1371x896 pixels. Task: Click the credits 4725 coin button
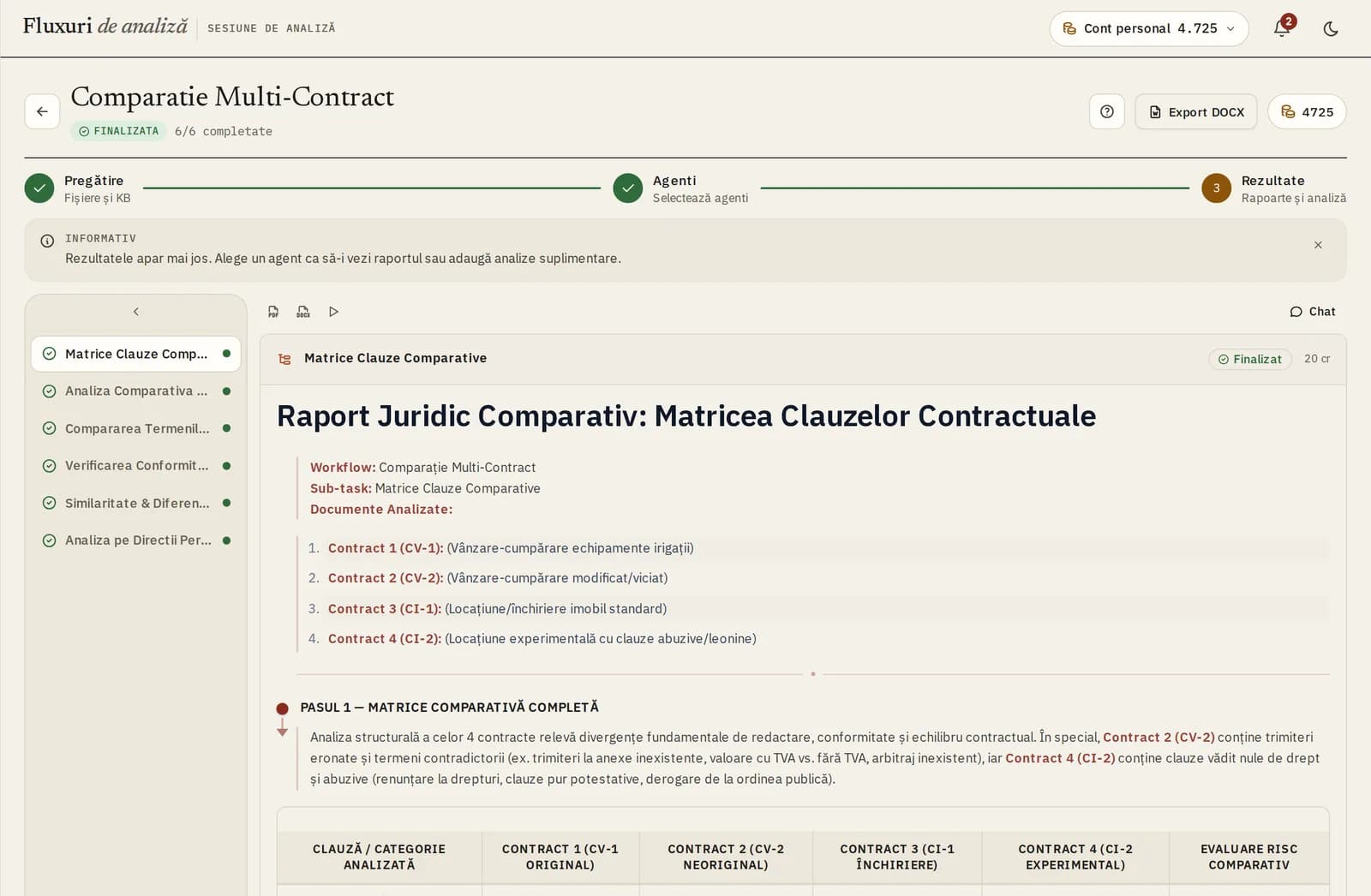pos(1307,111)
